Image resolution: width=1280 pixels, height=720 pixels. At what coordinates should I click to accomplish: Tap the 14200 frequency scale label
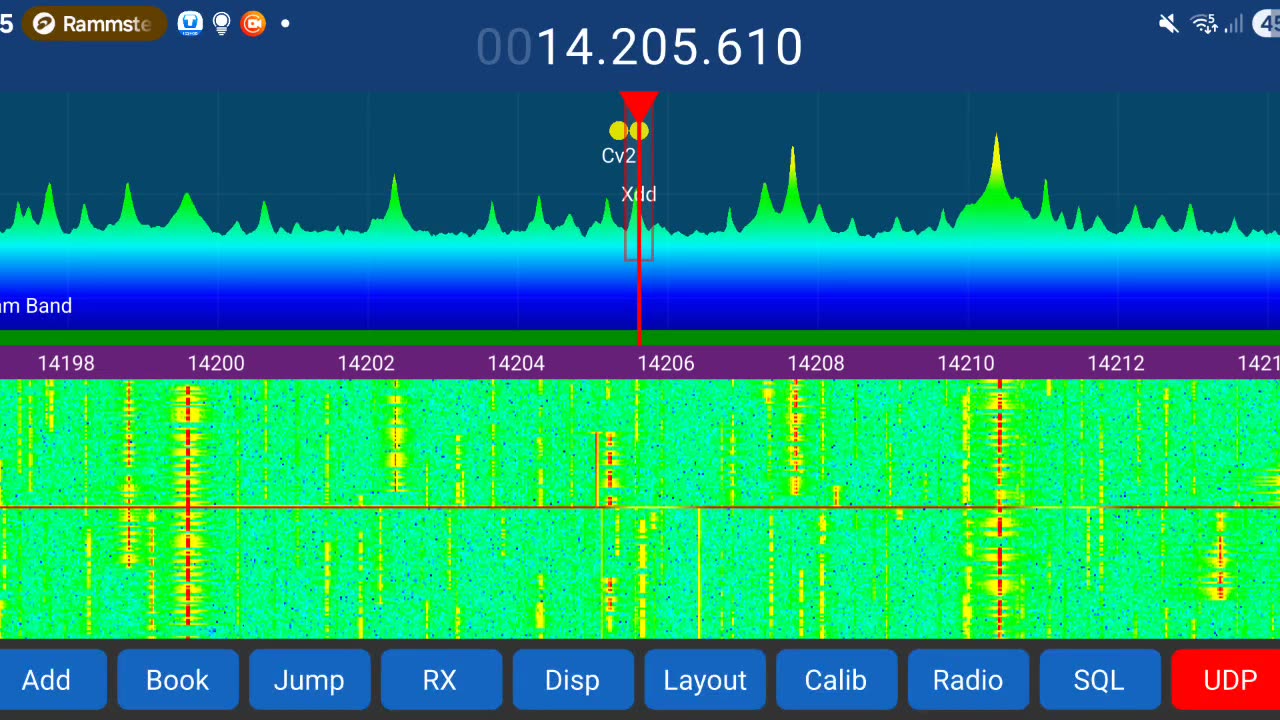[216, 363]
